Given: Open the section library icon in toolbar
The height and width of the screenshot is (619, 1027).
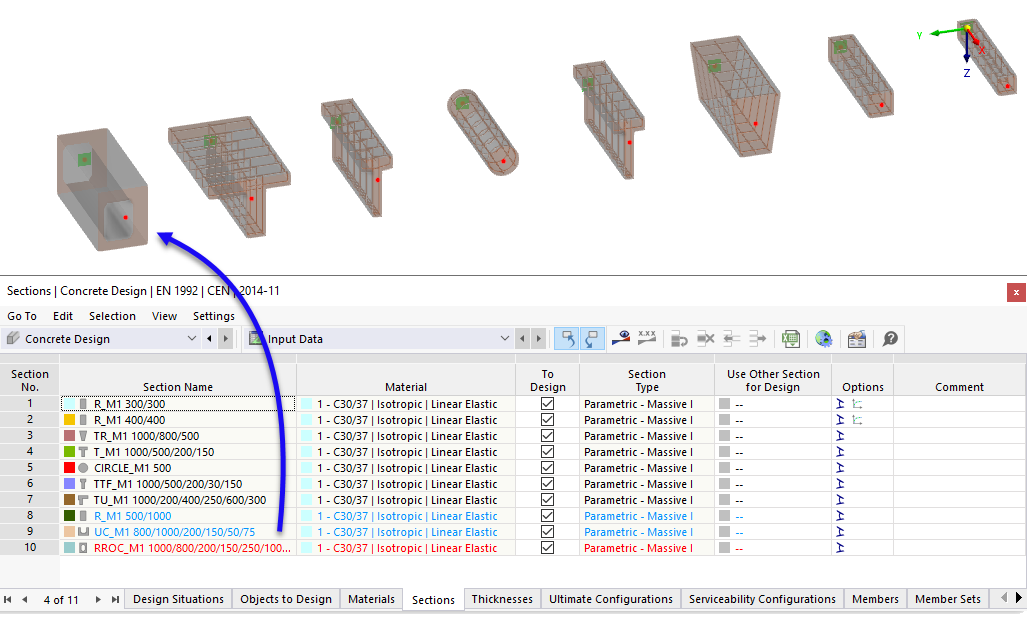Looking at the screenshot, I should pos(857,339).
